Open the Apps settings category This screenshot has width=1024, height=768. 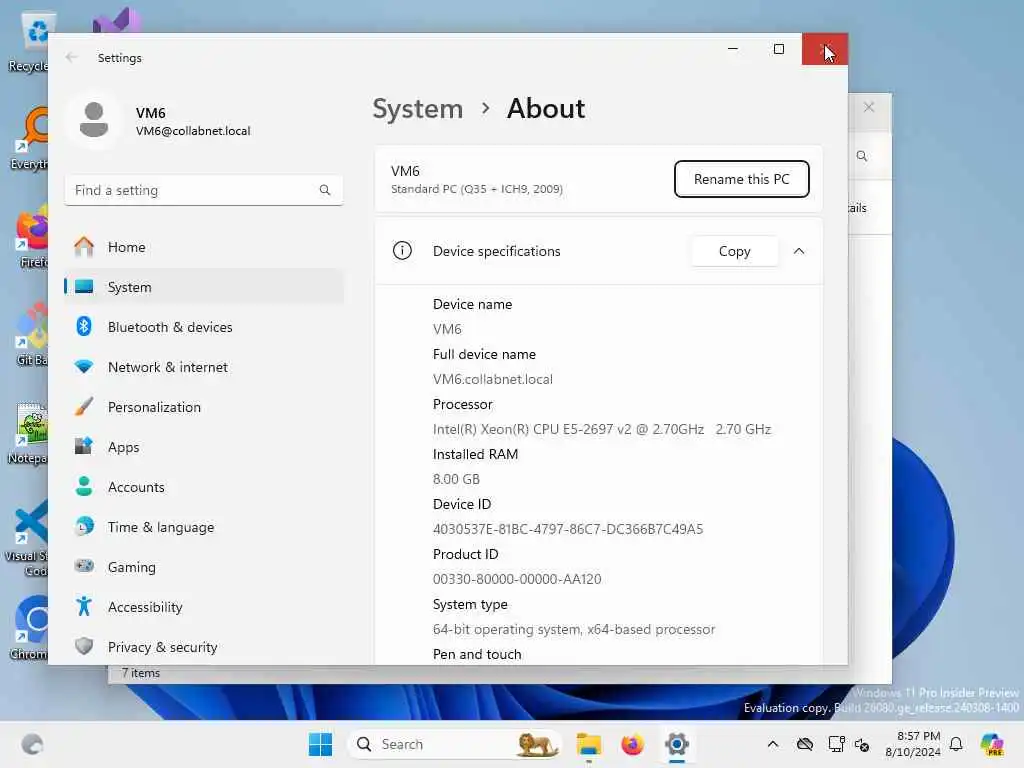point(204,447)
